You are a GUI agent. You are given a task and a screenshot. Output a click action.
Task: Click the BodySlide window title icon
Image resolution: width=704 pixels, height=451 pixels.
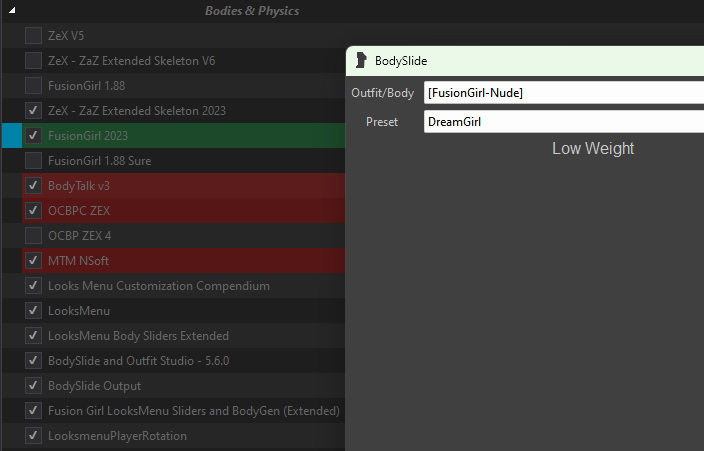(361, 60)
